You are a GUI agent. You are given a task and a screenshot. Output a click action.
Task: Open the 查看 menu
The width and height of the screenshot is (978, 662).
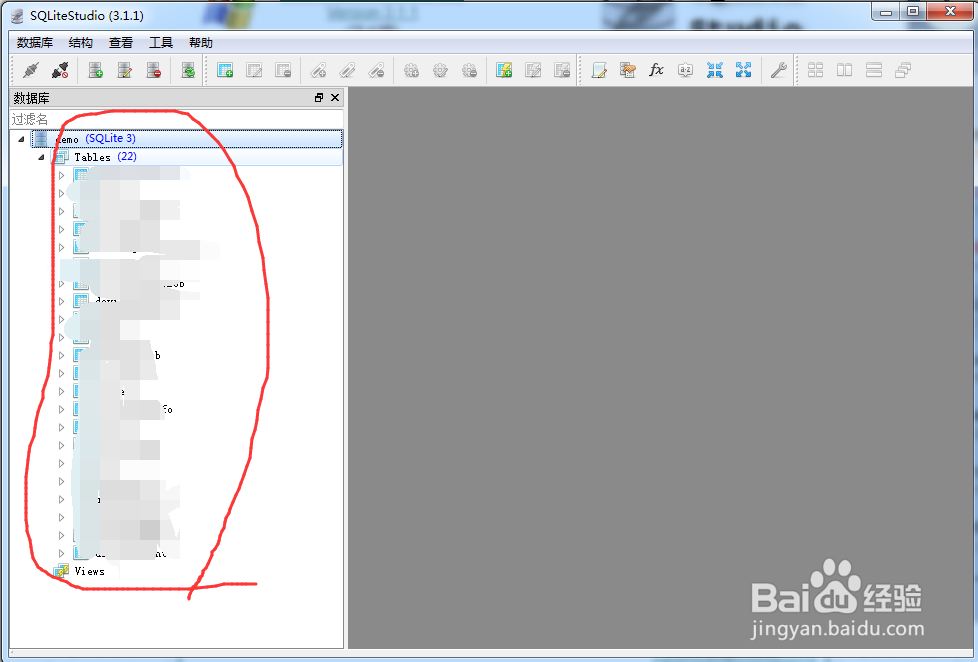click(x=120, y=42)
